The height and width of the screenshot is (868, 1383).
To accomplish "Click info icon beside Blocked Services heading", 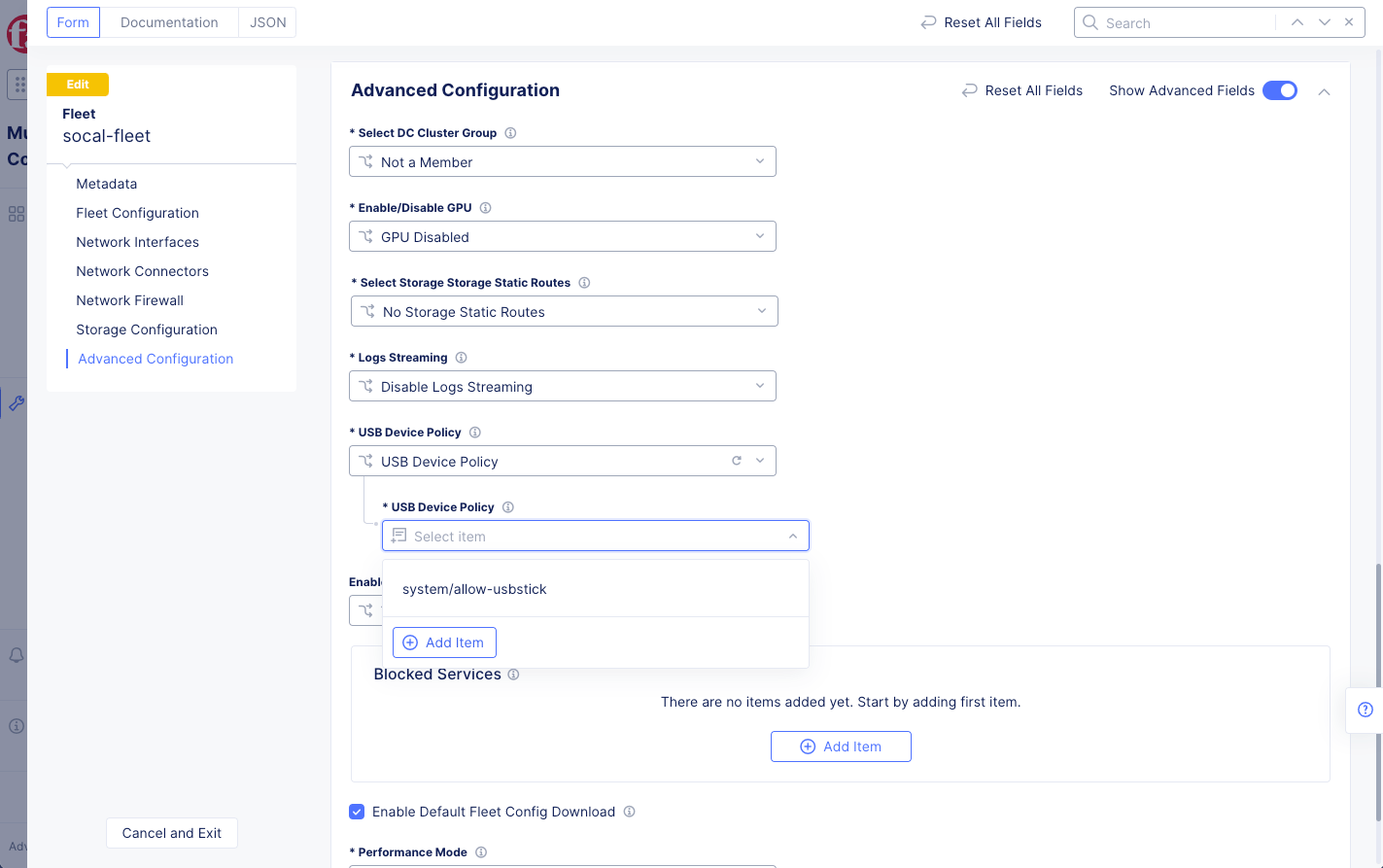I will tap(513, 675).
